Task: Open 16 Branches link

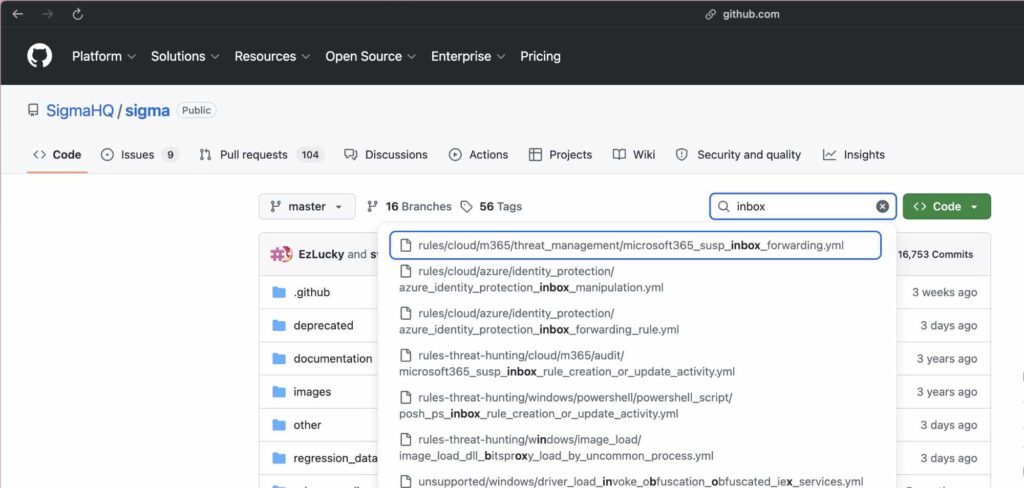Action: [409, 207]
